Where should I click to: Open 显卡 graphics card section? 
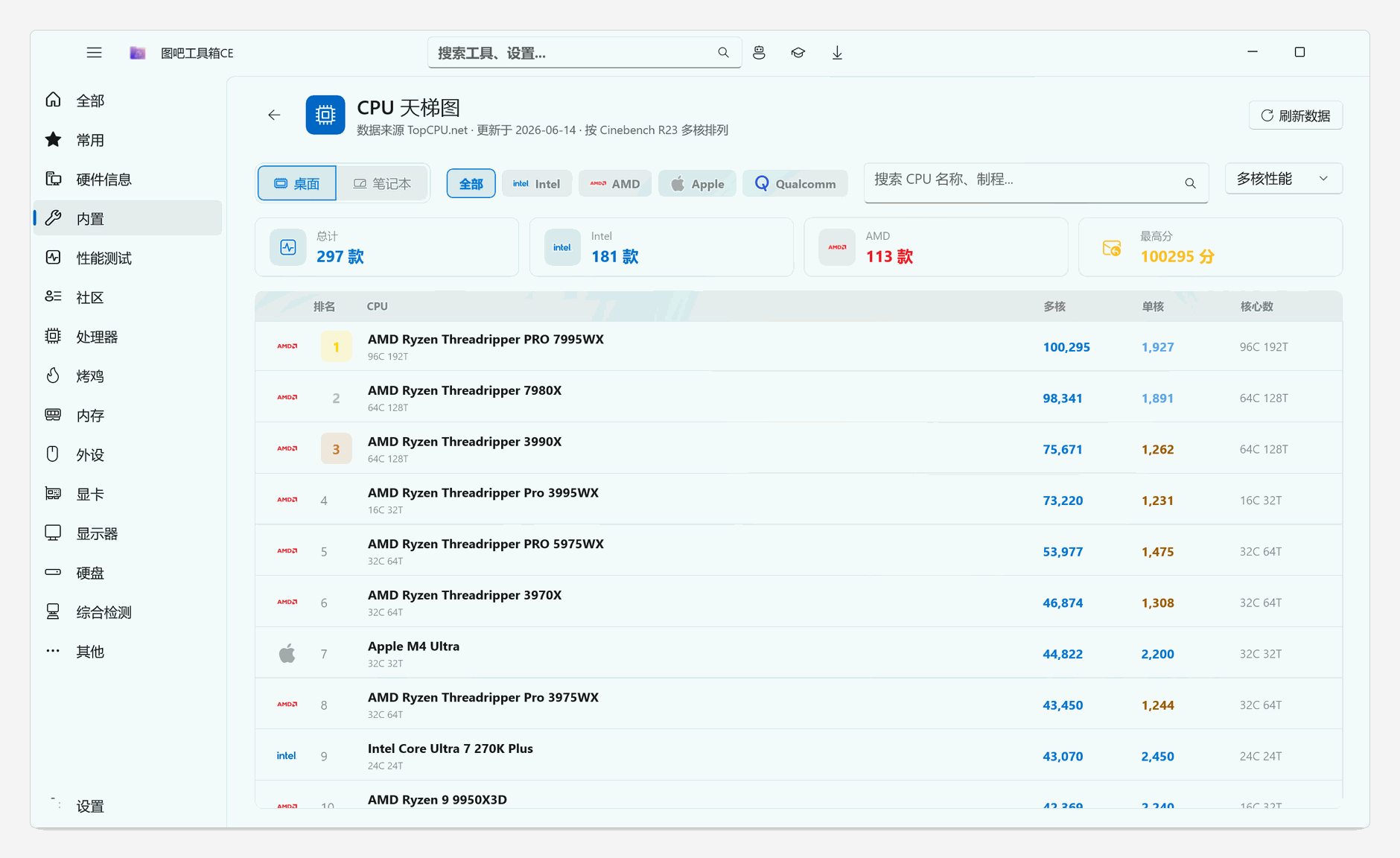tap(127, 495)
